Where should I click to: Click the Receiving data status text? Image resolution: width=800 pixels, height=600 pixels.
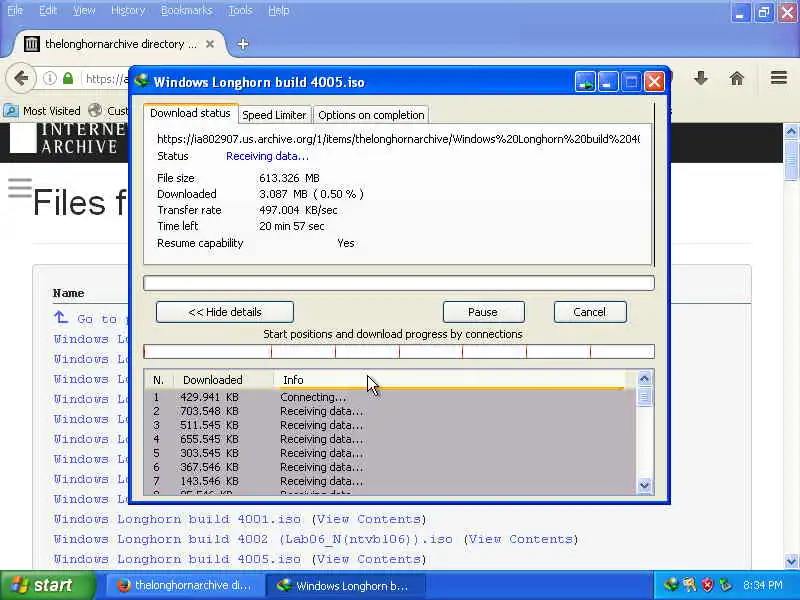tap(267, 157)
